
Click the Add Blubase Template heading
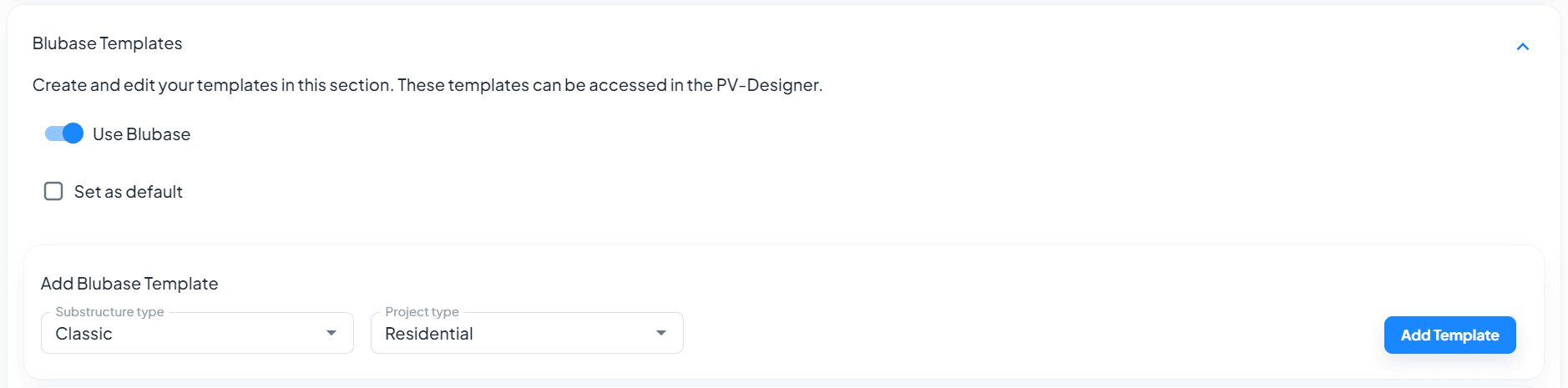tap(129, 284)
